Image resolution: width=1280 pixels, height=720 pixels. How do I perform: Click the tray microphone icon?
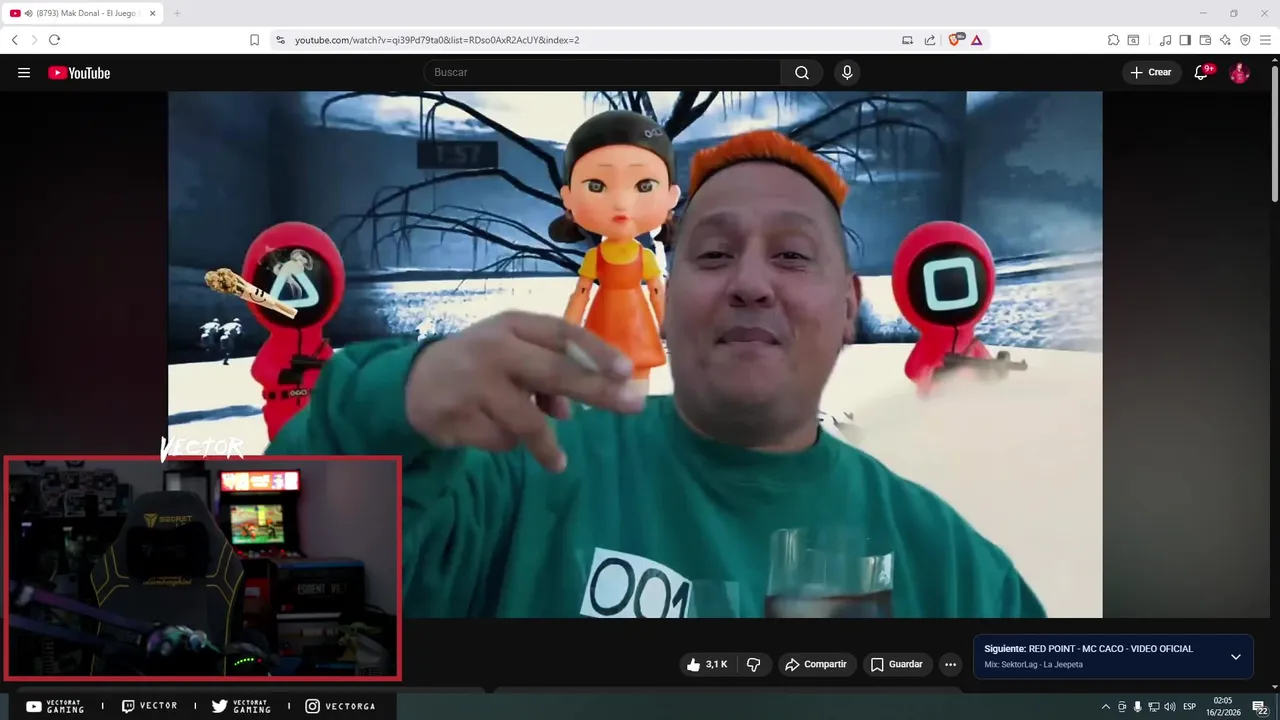(1137, 707)
